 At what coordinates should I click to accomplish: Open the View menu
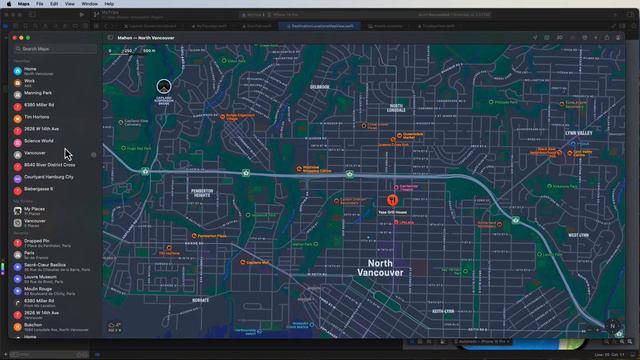[x=70, y=4]
